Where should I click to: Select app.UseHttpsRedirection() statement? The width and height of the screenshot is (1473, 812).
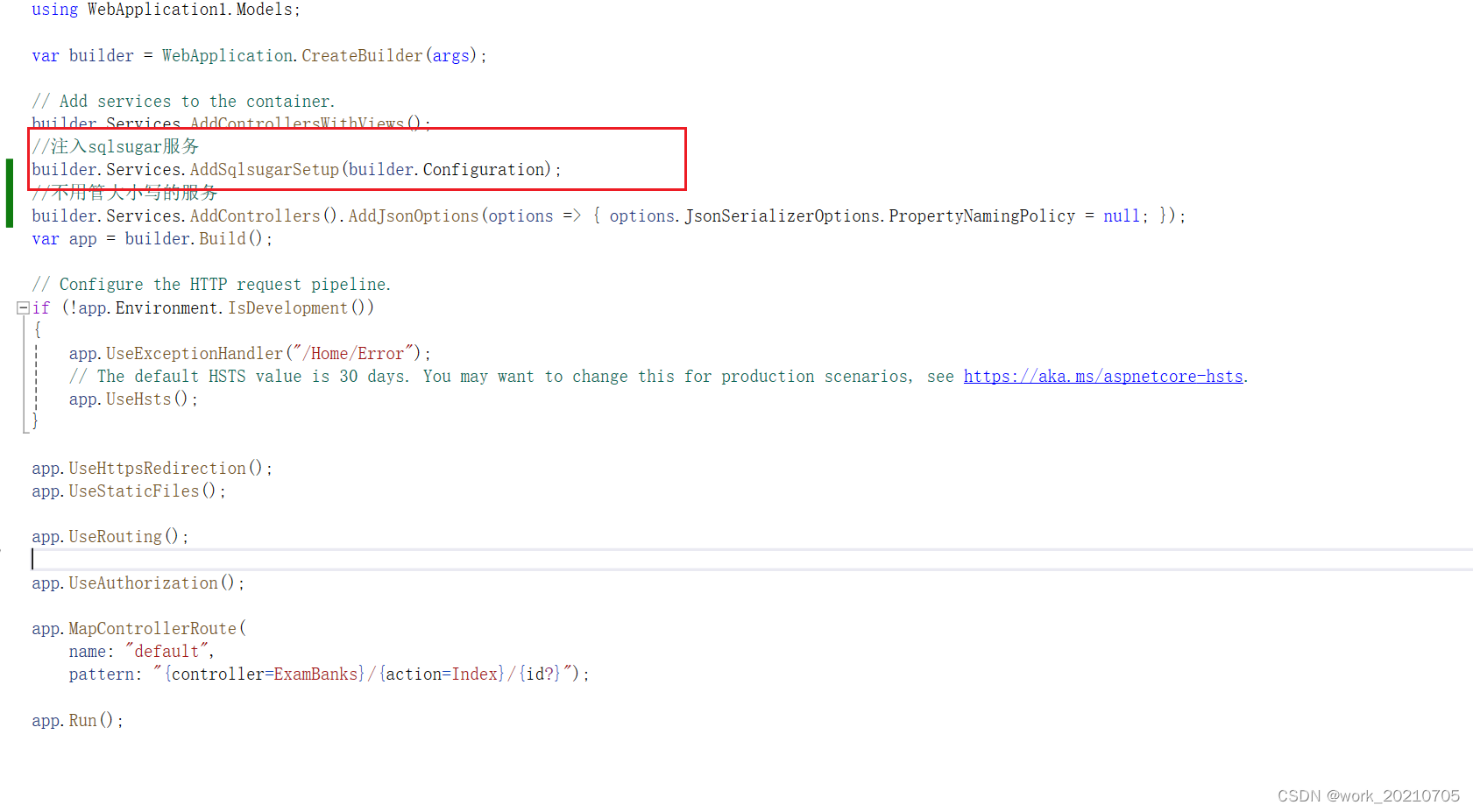point(151,468)
